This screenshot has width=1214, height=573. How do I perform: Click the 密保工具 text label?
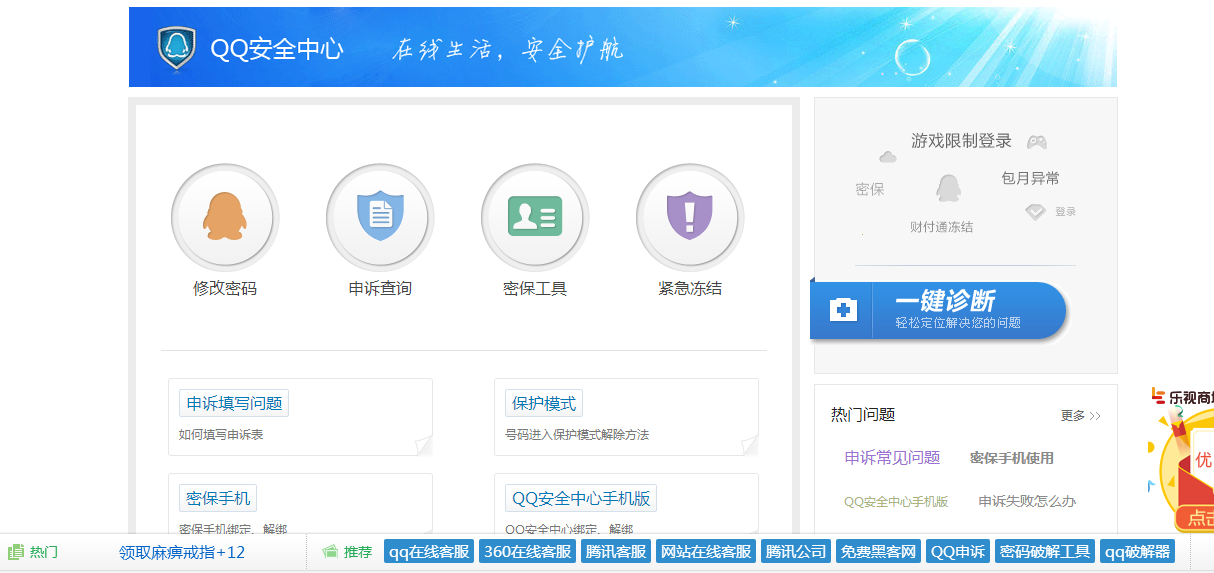535,289
